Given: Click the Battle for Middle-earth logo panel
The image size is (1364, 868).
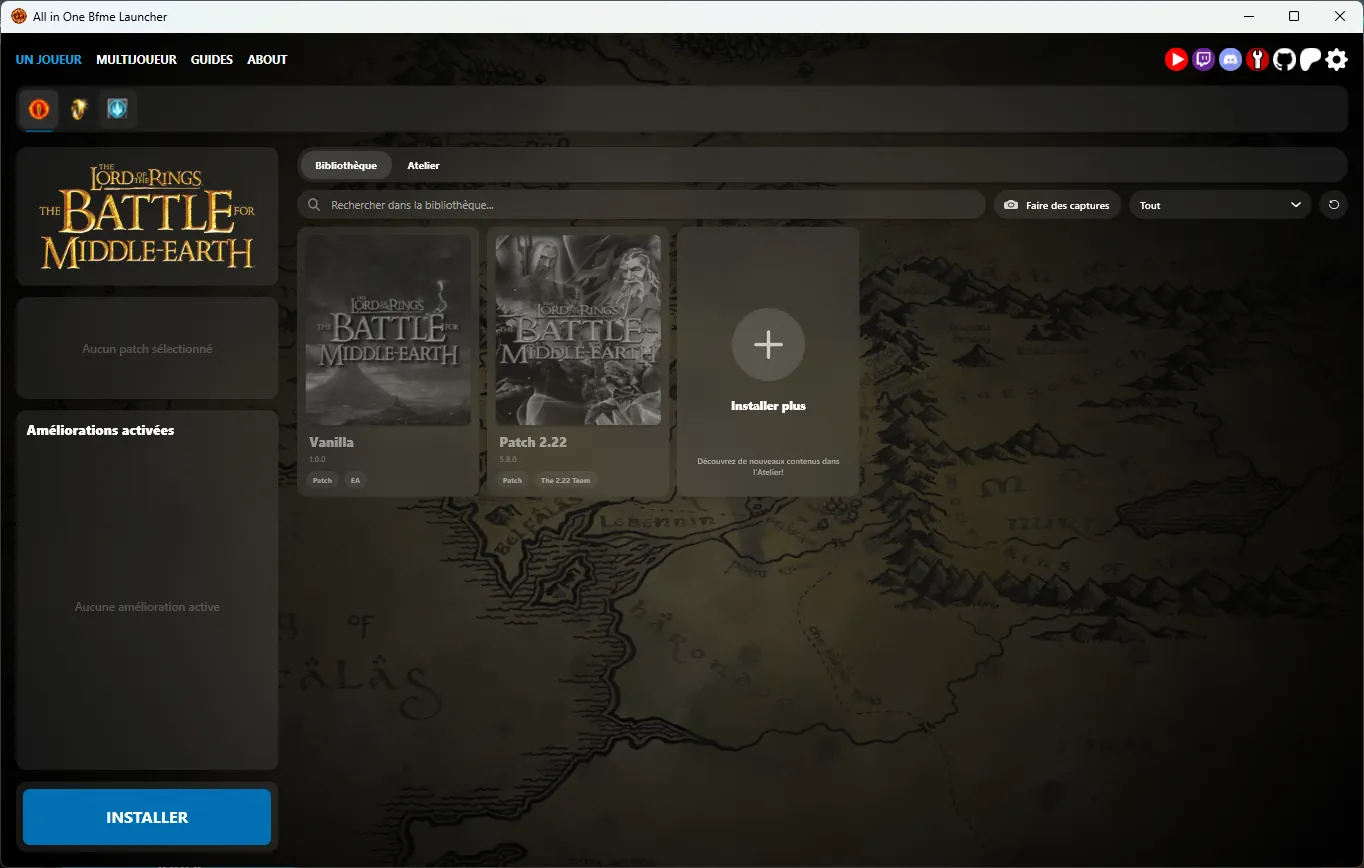Looking at the screenshot, I should [x=147, y=217].
